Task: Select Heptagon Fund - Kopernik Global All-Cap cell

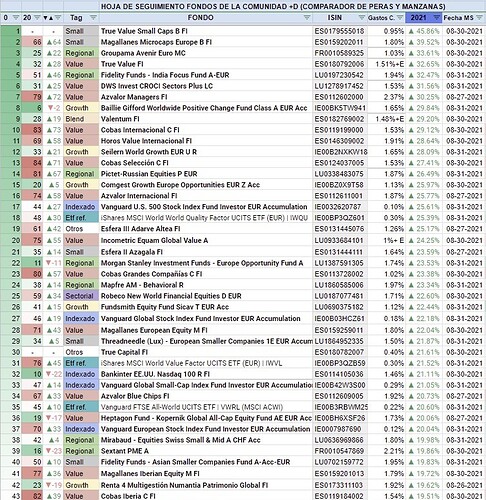Action: (x=206, y=418)
